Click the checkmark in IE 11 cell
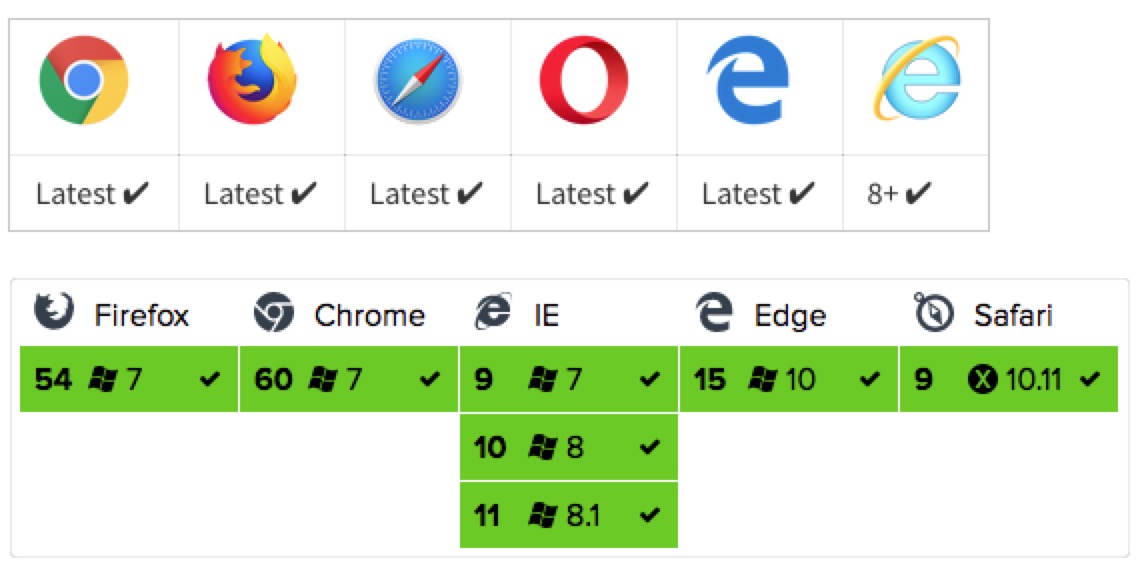Viewport: 1142px width, 580px height. (650, 515)
